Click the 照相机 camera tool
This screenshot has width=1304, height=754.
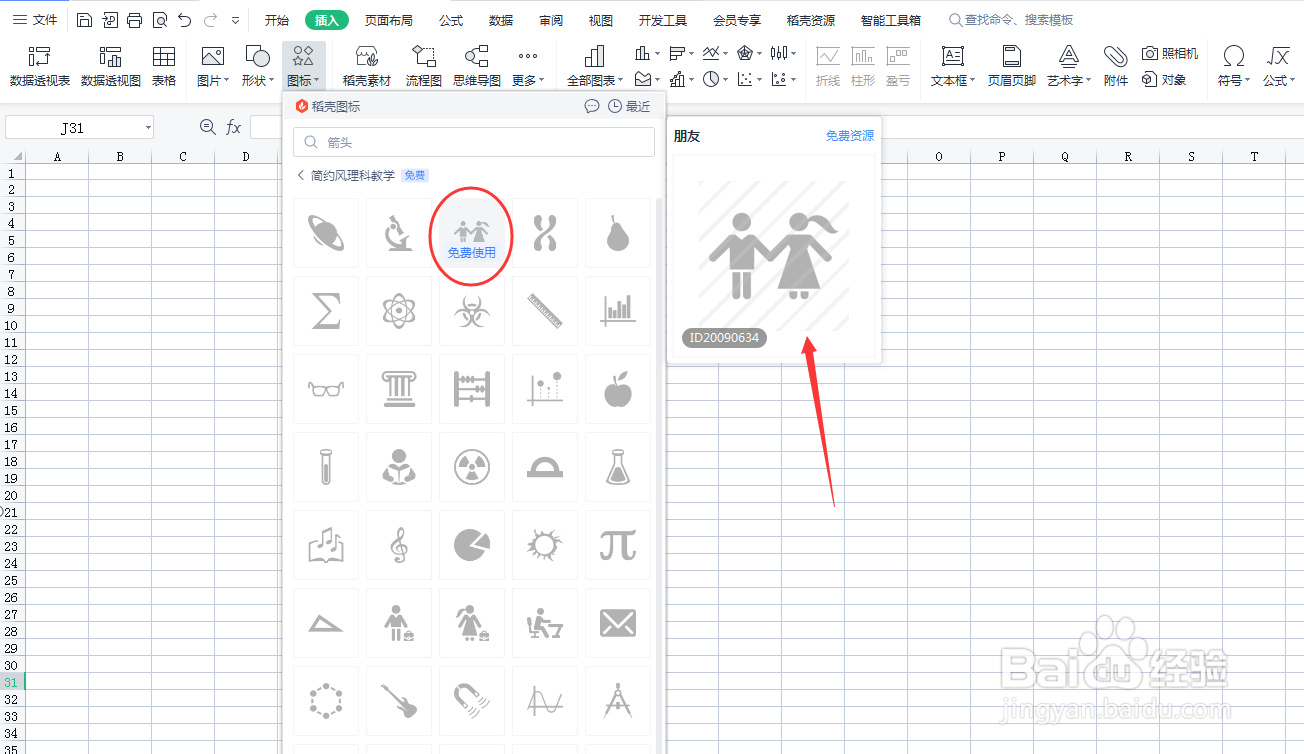click(x=1170, y=53)
